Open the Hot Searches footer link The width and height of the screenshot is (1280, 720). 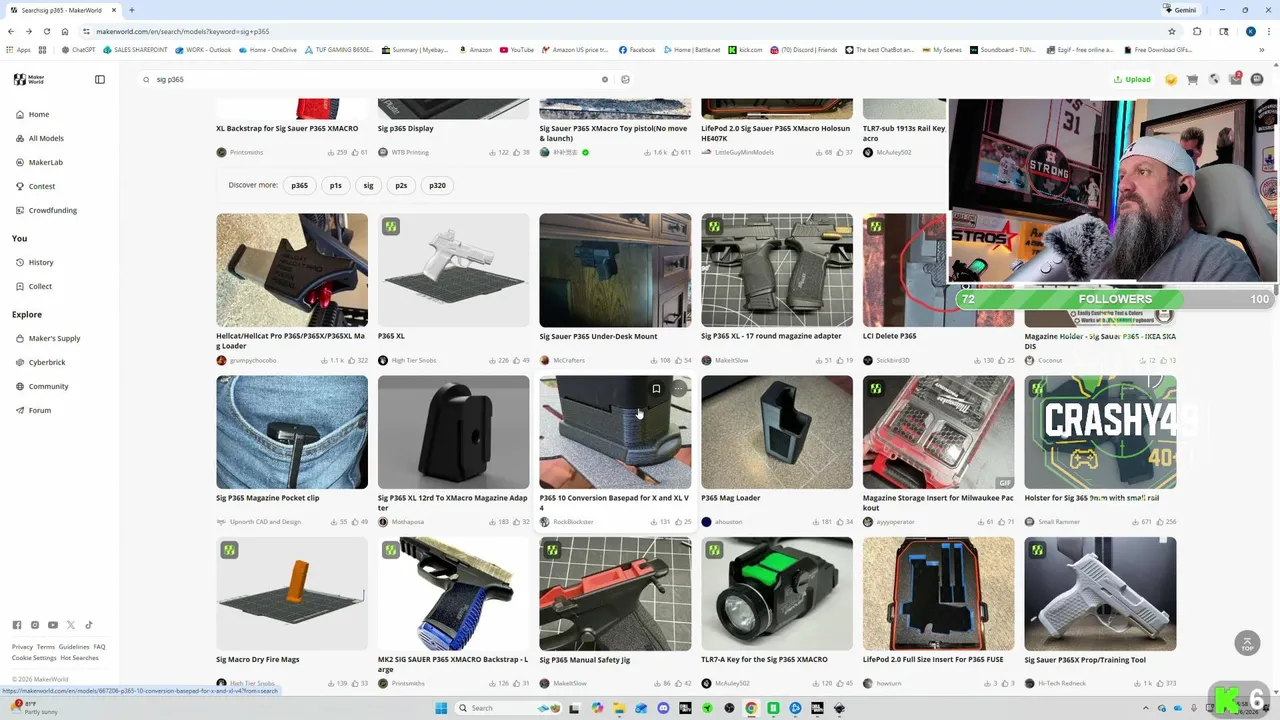(79, 658)
